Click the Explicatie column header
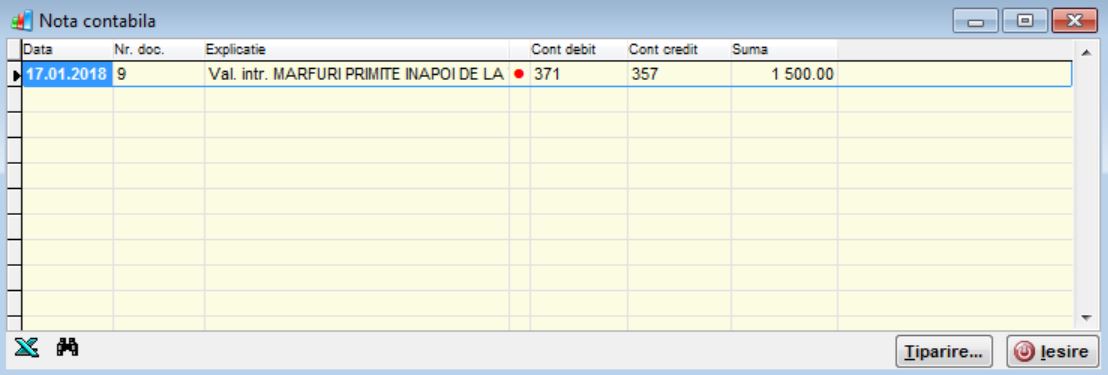This screenshot has width=1108, height=375. click(357, 50)
